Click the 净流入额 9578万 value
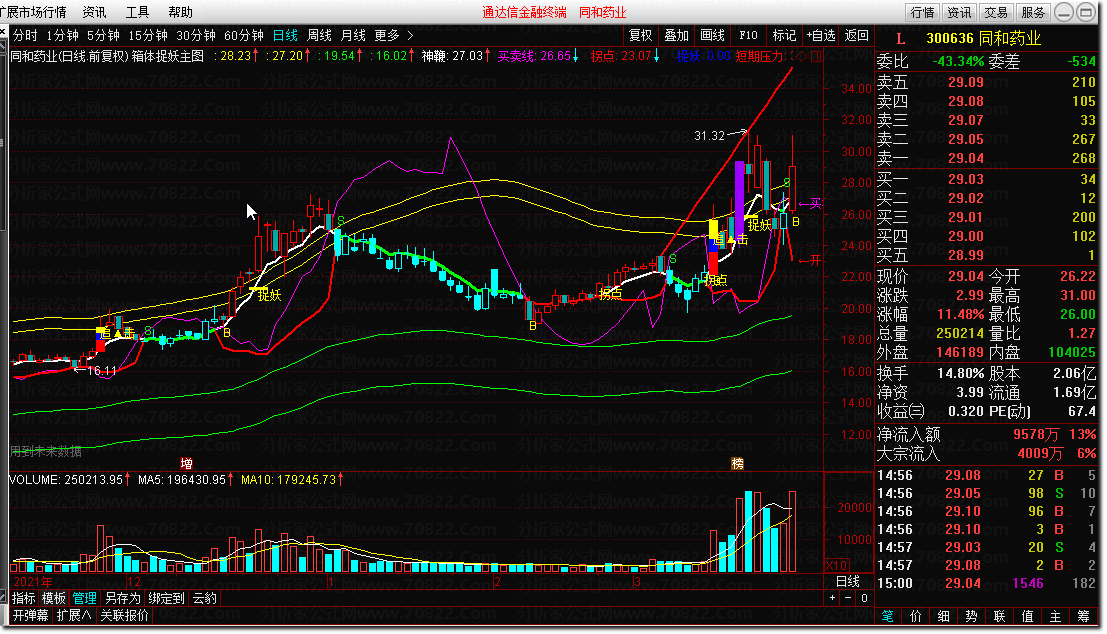This screenshot has height=634, width=1107. 1036,434
